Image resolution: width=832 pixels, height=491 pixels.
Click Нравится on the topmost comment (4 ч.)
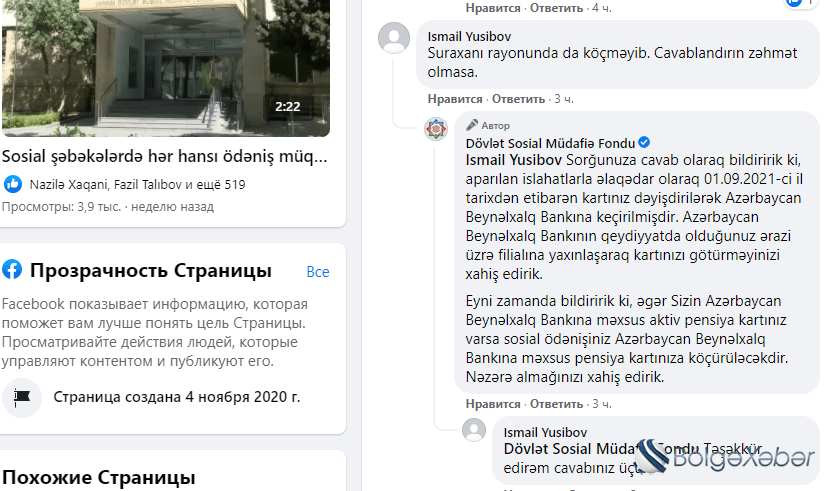(493, 8)
